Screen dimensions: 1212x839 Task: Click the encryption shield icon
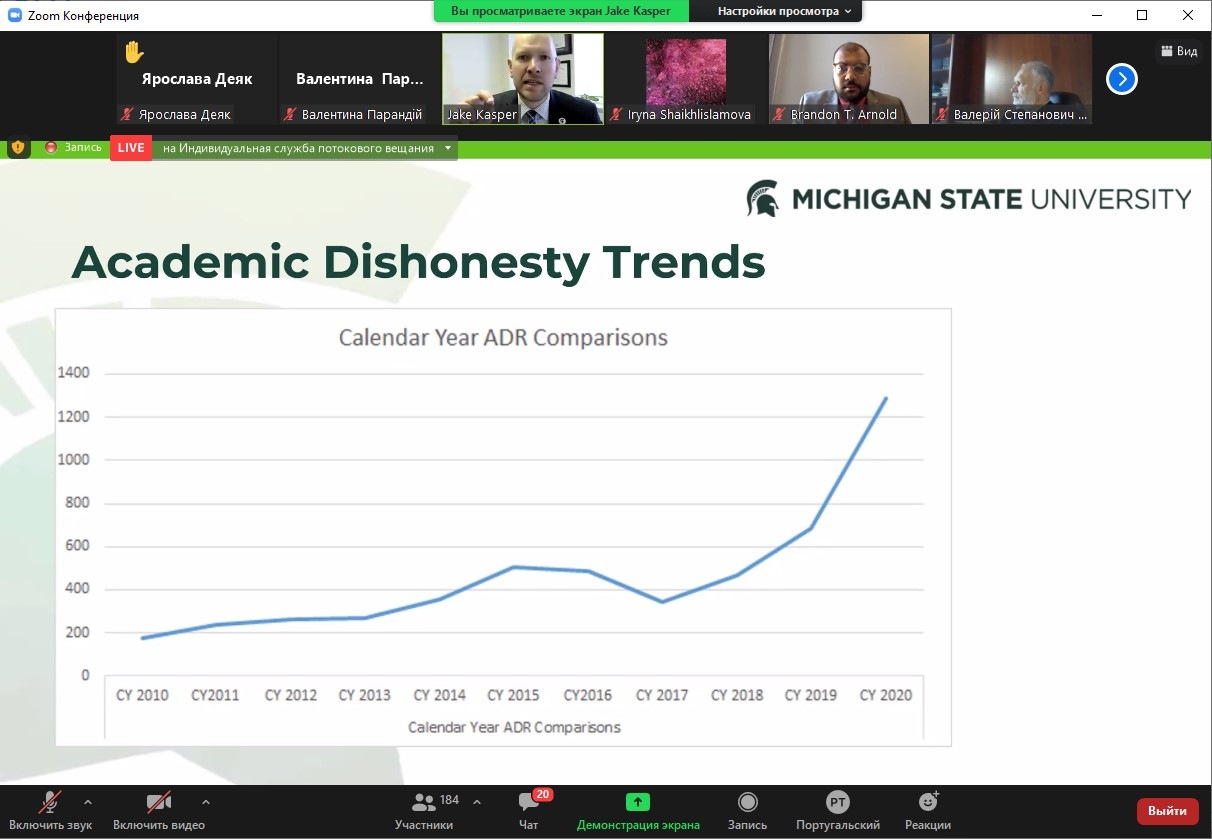[x=18, y=147]
